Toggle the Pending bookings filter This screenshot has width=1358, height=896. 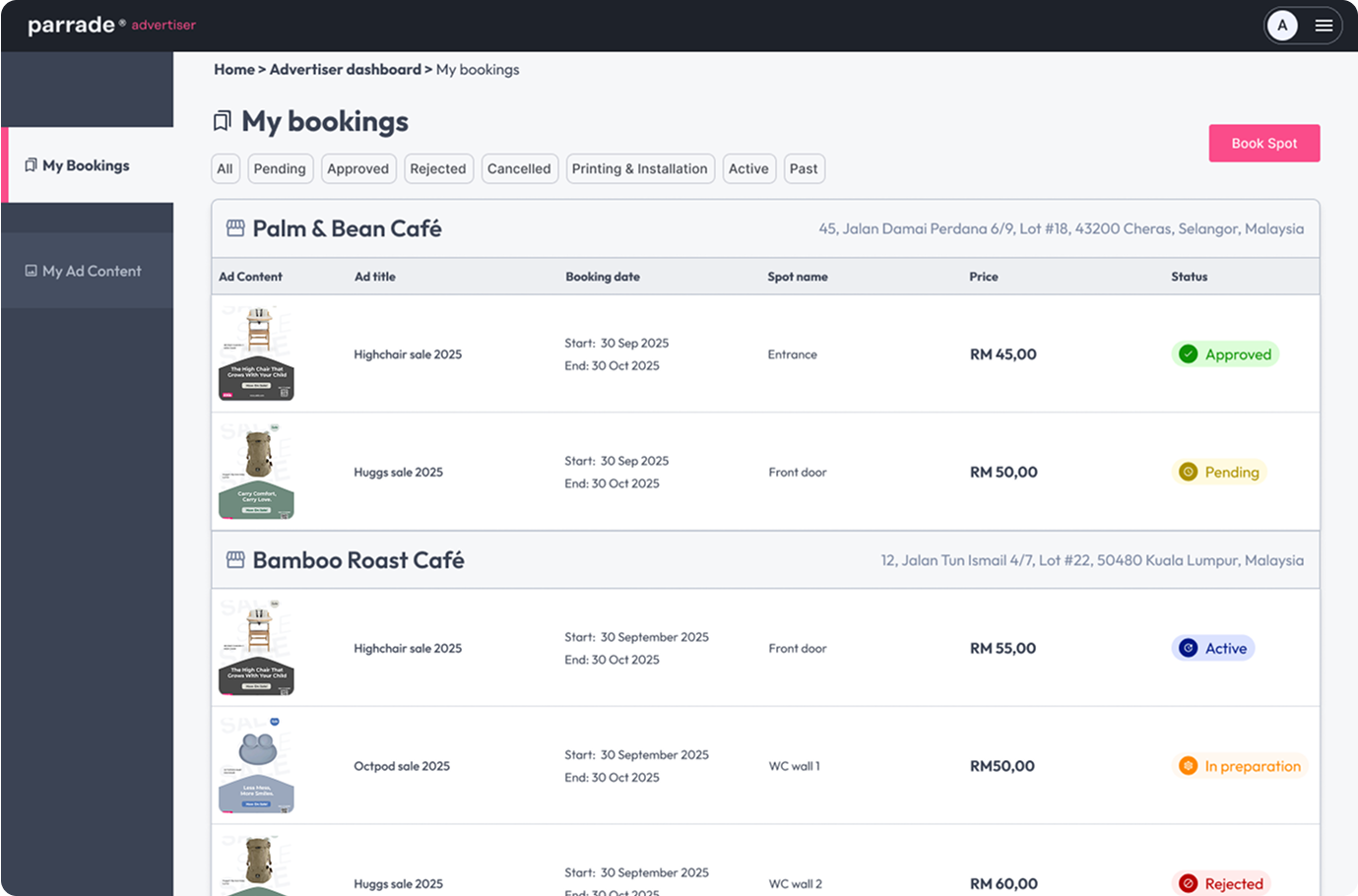point(280,168)
